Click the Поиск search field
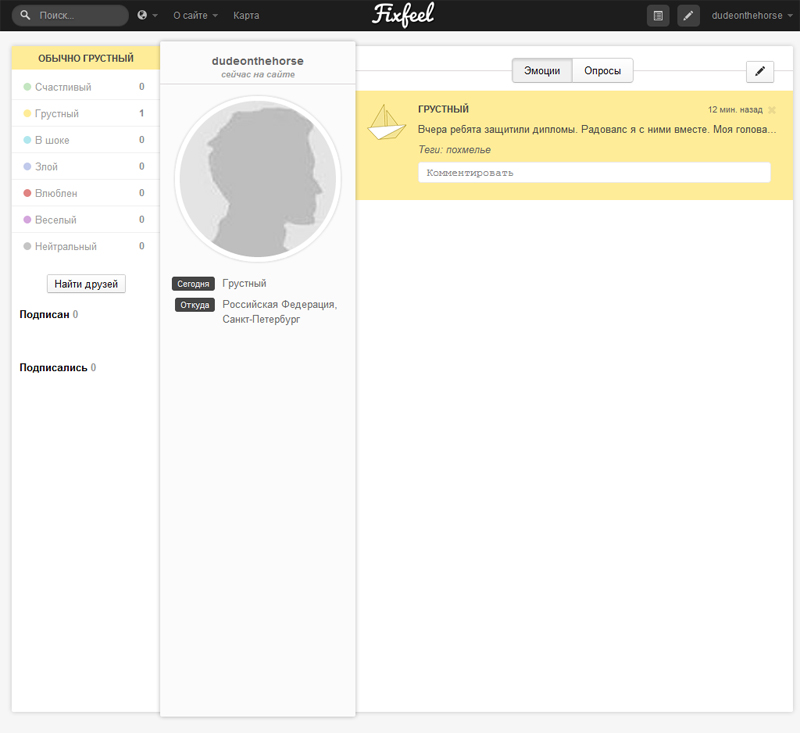The image size is (800, 733). pyautogui.click(x=70, y=15)
